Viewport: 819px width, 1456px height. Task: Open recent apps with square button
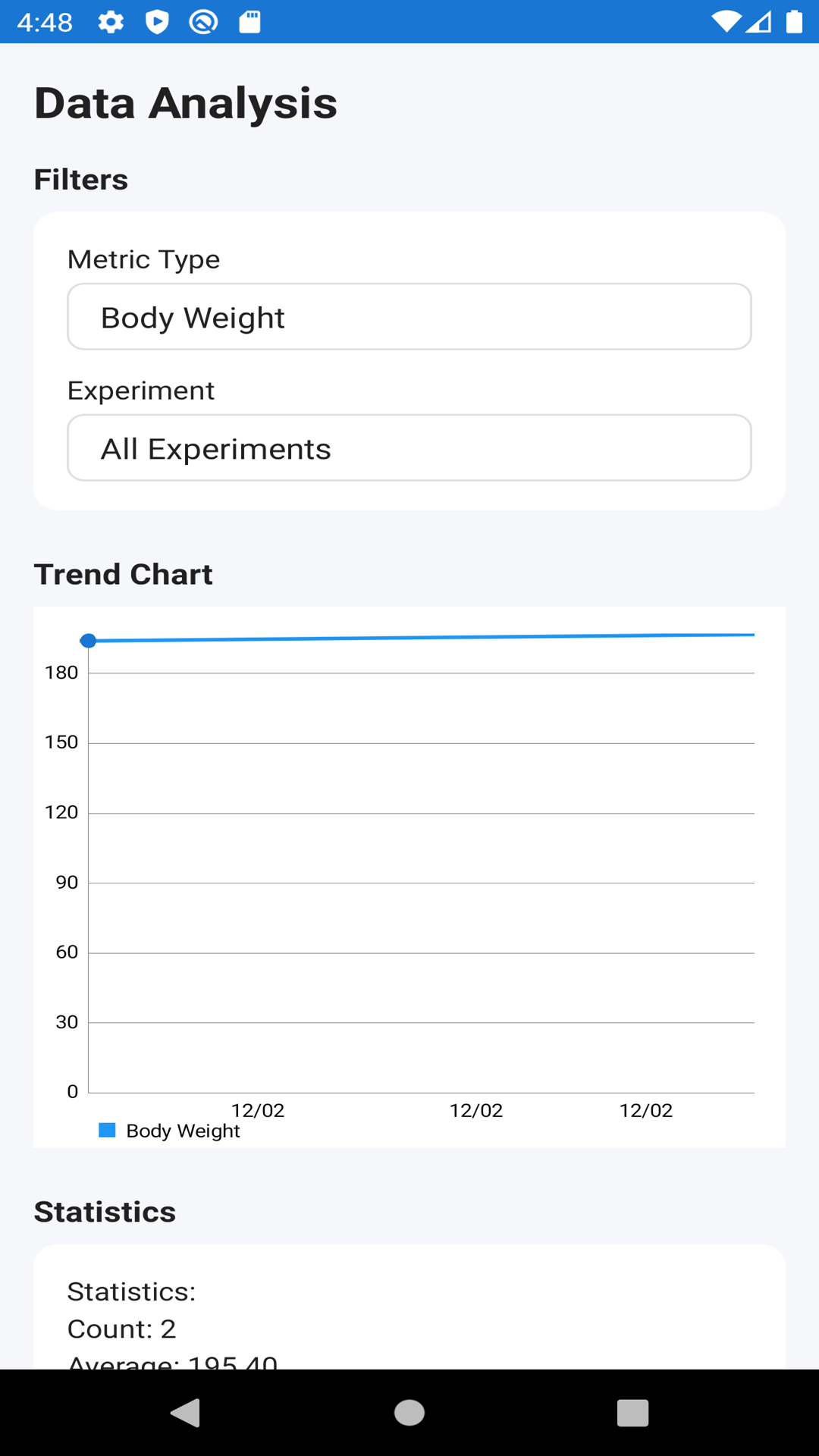[x=632, y=1413]
